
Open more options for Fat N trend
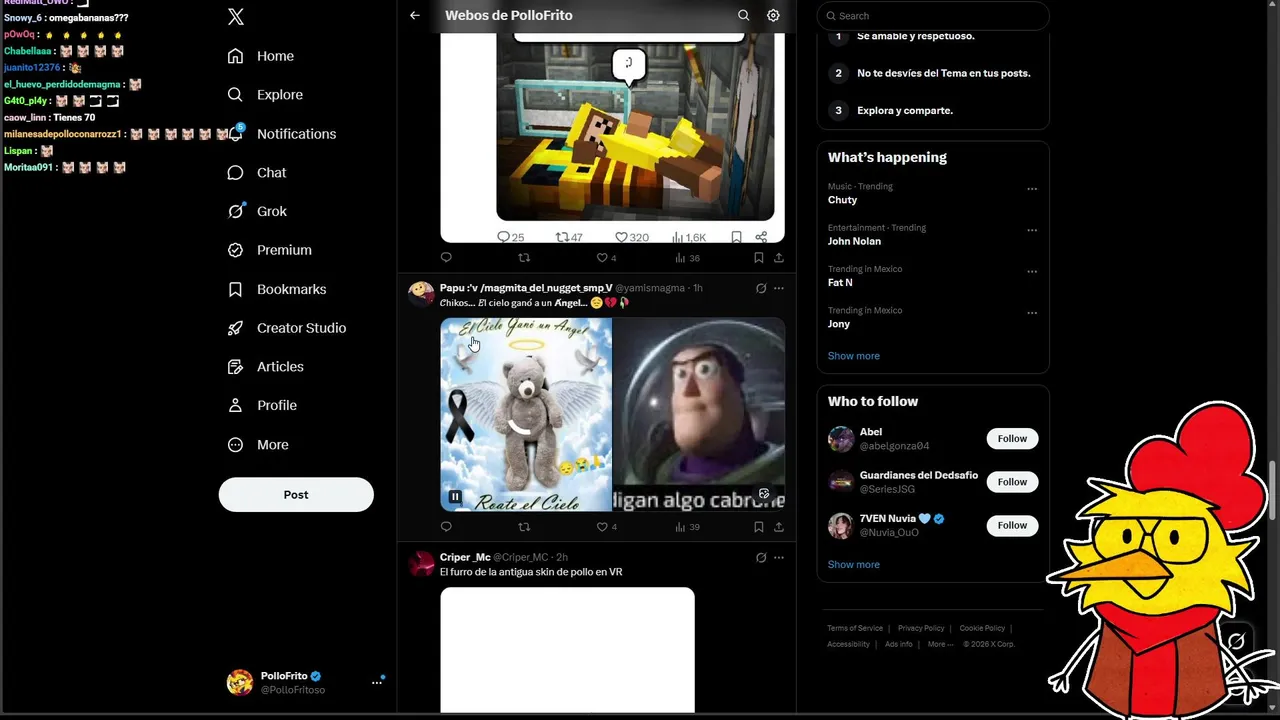1032,272
